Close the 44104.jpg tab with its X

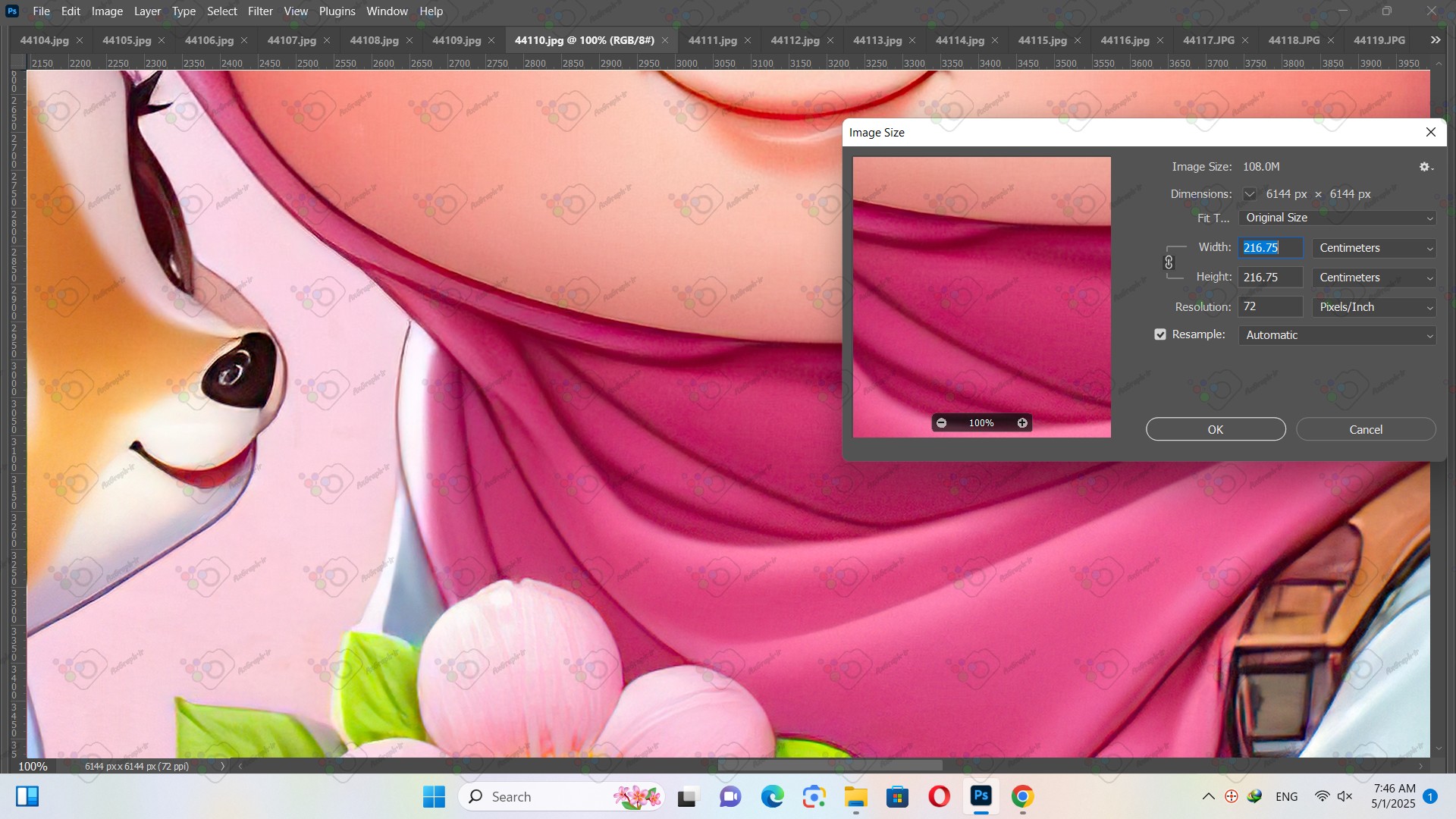tap(80, 40)
